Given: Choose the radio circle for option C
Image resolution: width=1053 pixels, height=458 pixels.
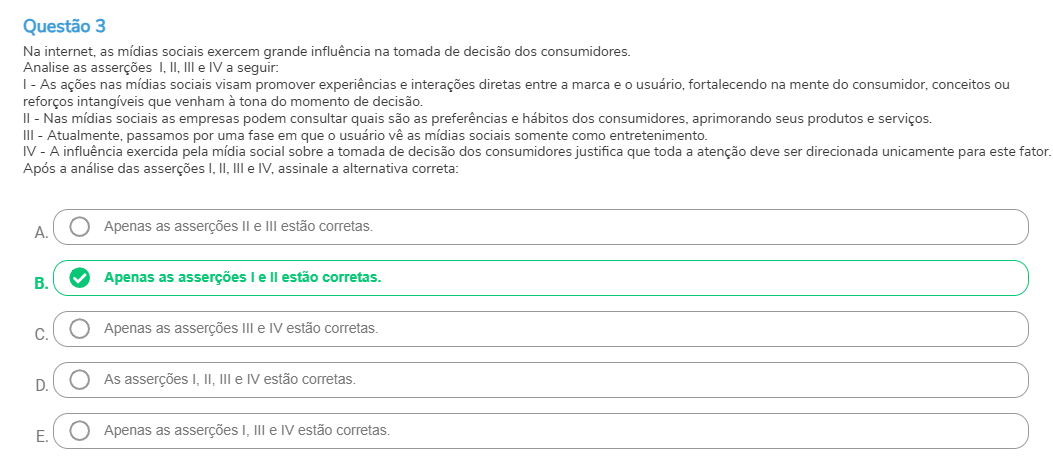Looking at the screenshot, I should [x=80, y=328].
